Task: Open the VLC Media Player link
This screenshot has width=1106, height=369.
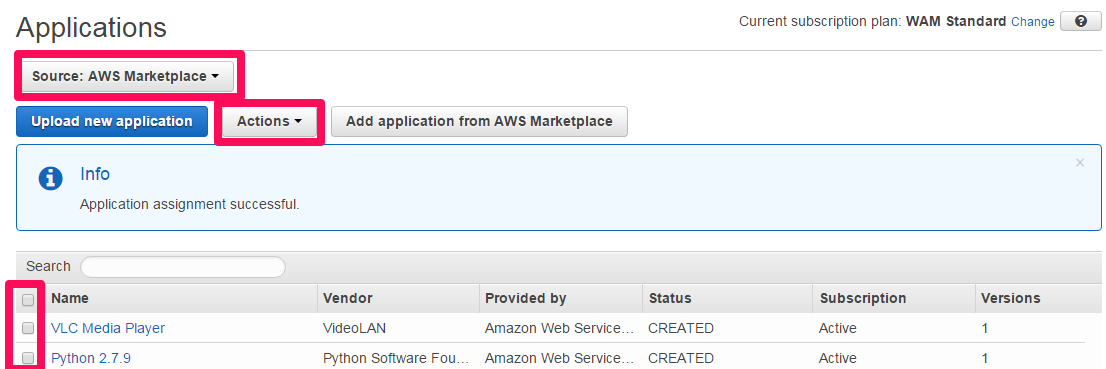Action: click(108, 328)
